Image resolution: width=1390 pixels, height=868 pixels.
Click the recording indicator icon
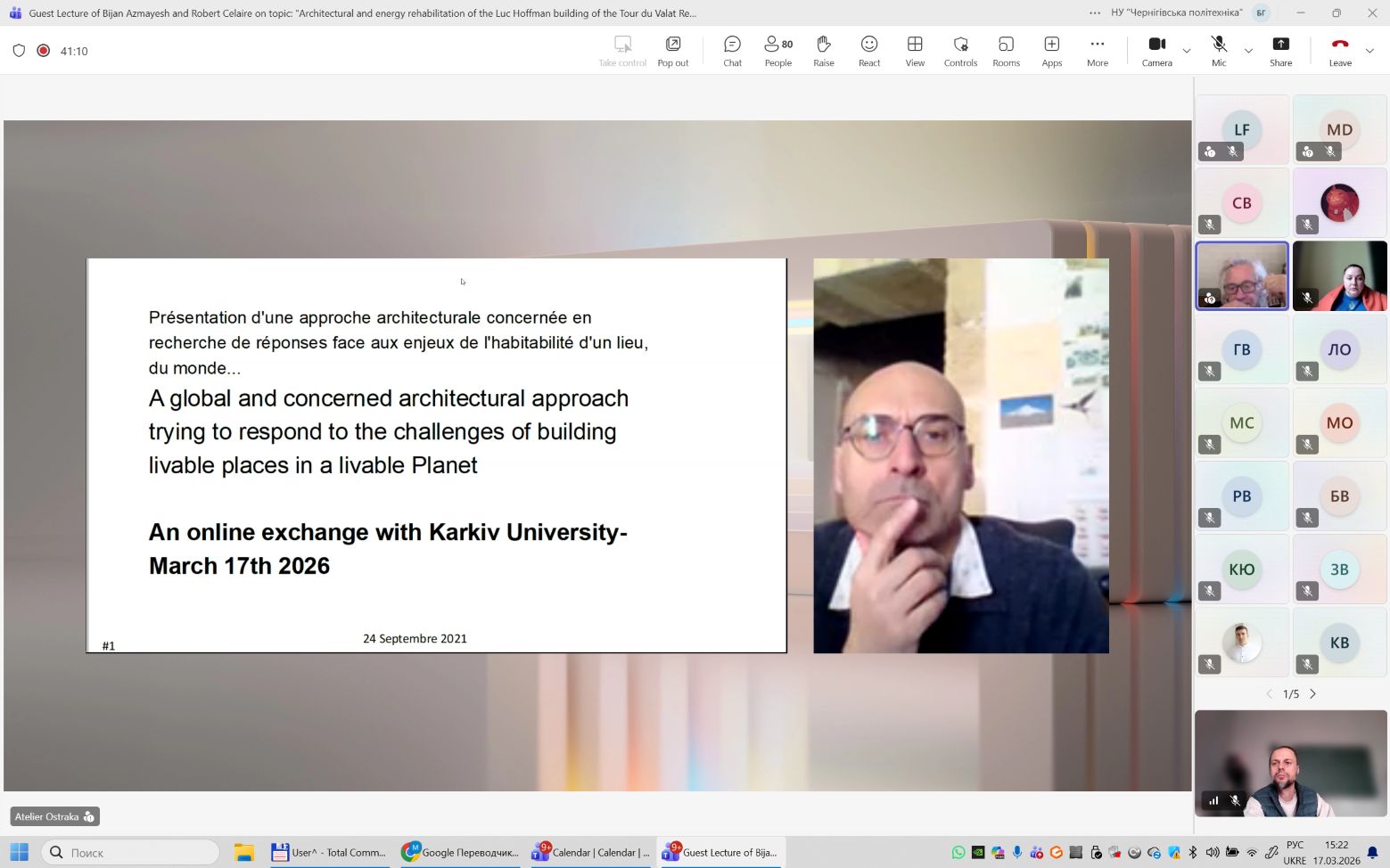(x=43, y=51)
